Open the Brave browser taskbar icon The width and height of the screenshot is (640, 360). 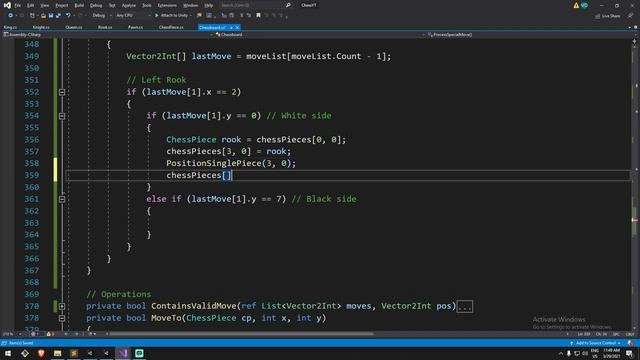coord(41,353)
